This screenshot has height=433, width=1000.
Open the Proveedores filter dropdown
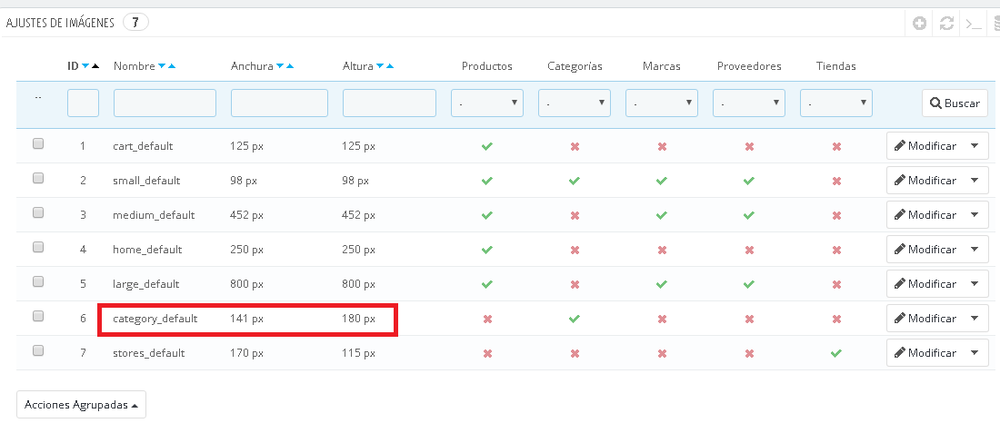point(749,103)
